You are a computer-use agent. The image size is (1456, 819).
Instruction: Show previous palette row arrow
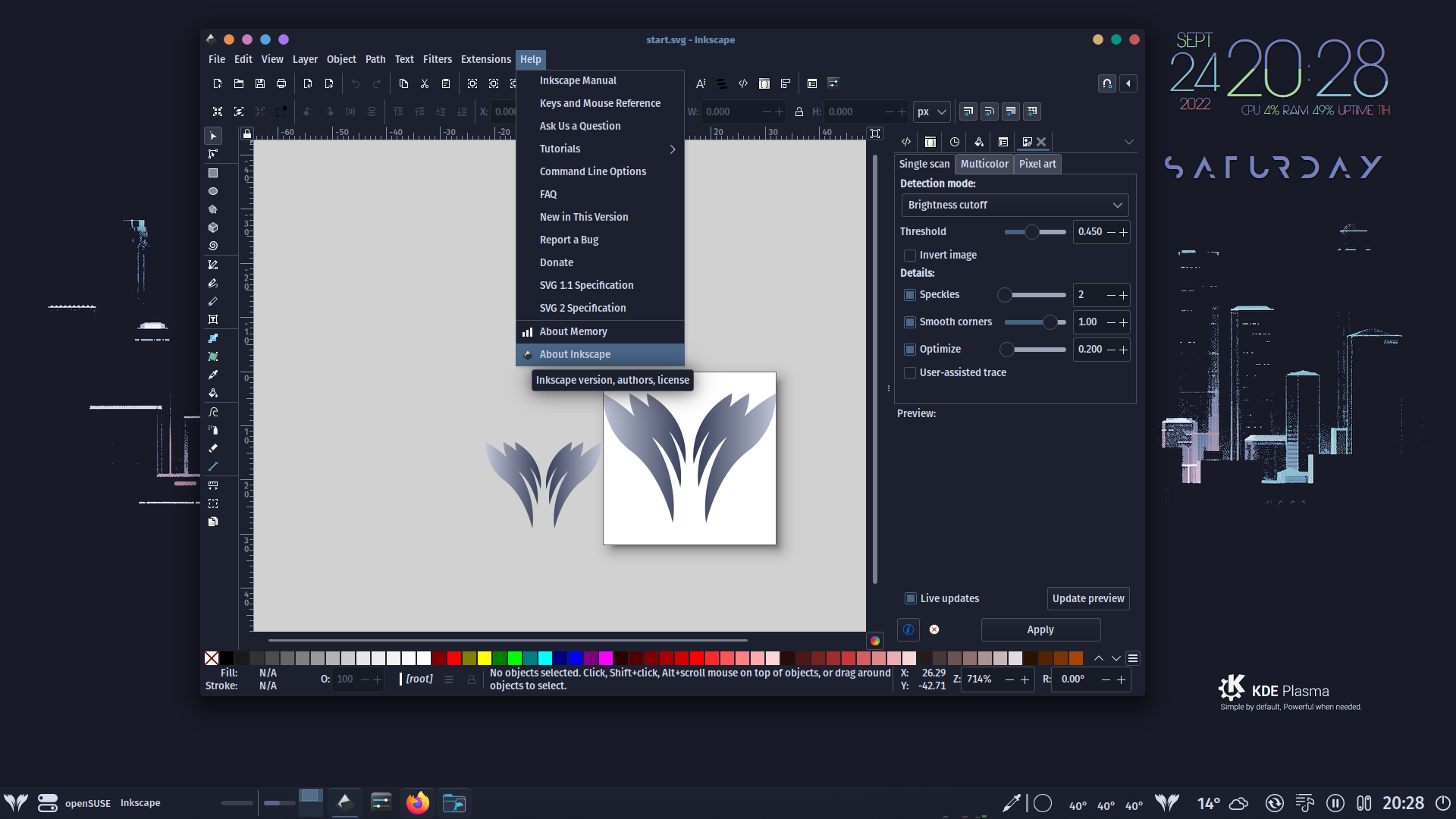(x=1098, y=658)
